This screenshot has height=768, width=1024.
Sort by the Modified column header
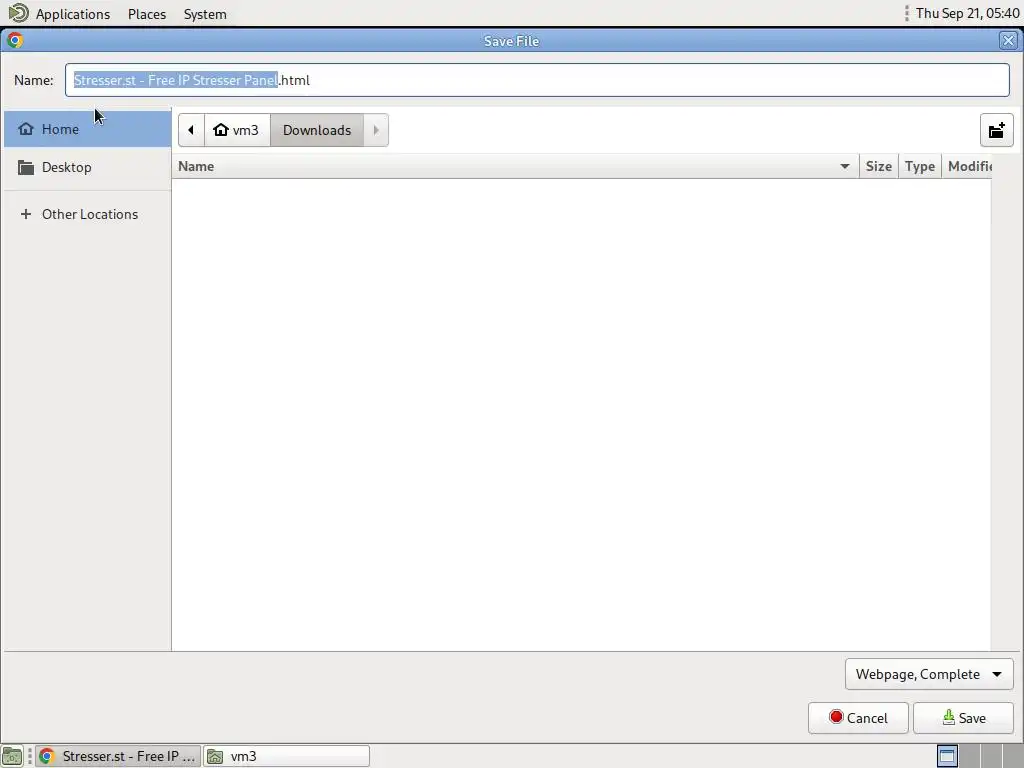pyautogui.click(x=968, y=167)
